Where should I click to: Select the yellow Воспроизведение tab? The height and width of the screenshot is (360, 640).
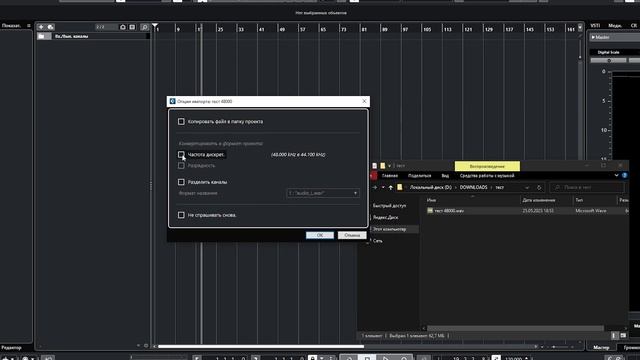click(487, 166)
